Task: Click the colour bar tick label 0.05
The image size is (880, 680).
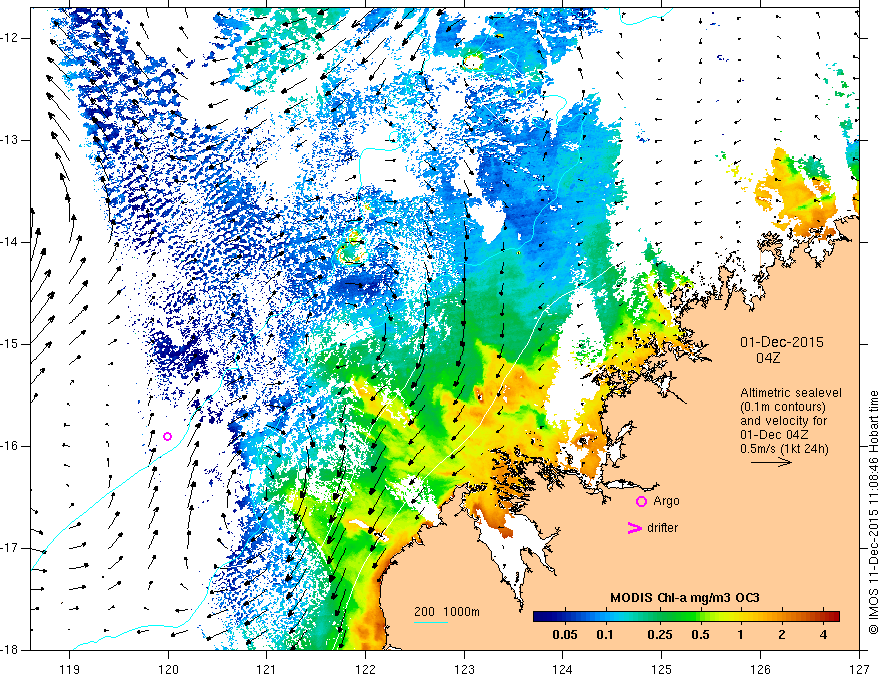Action: 565,635
